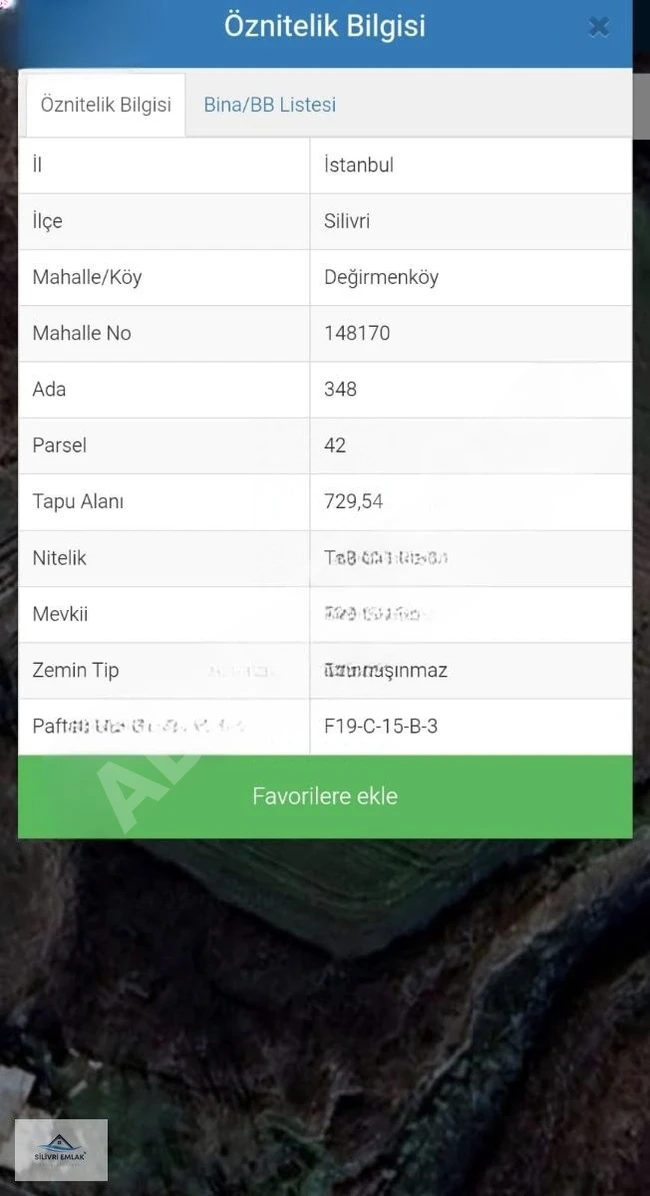Click the Zemin Tip row label
This screenshot has height=1196, width=650.
point(76,670)
